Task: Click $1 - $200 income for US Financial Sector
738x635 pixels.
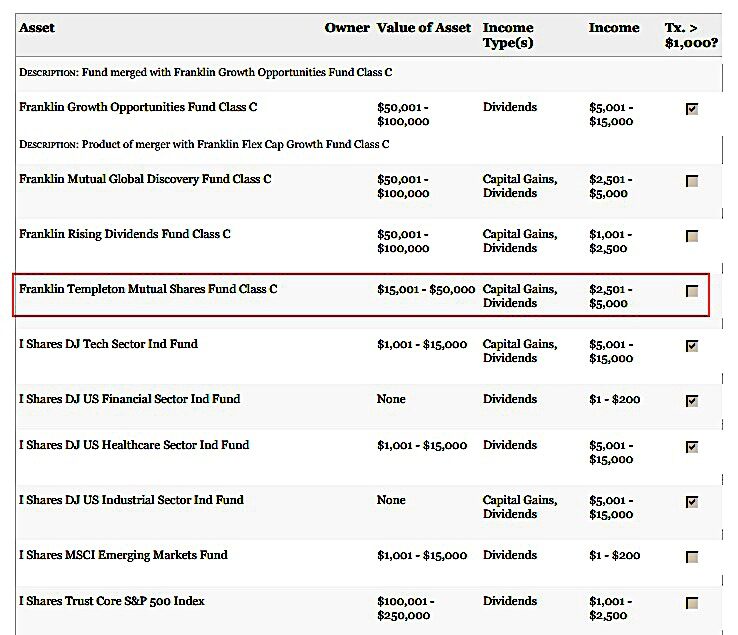Action: (615, 400)
